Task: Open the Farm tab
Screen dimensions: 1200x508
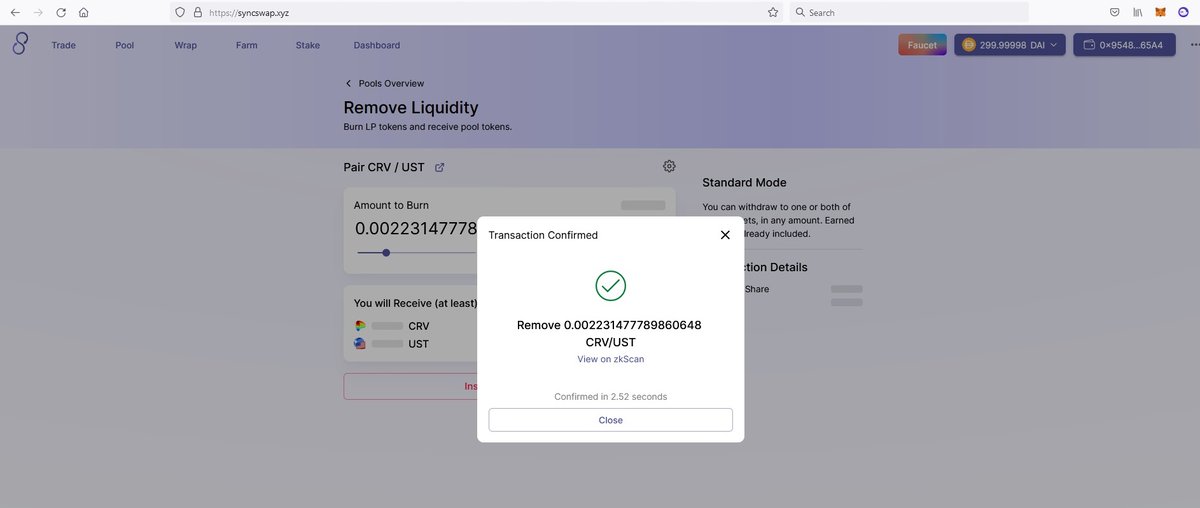Action: tap(247, 45)
